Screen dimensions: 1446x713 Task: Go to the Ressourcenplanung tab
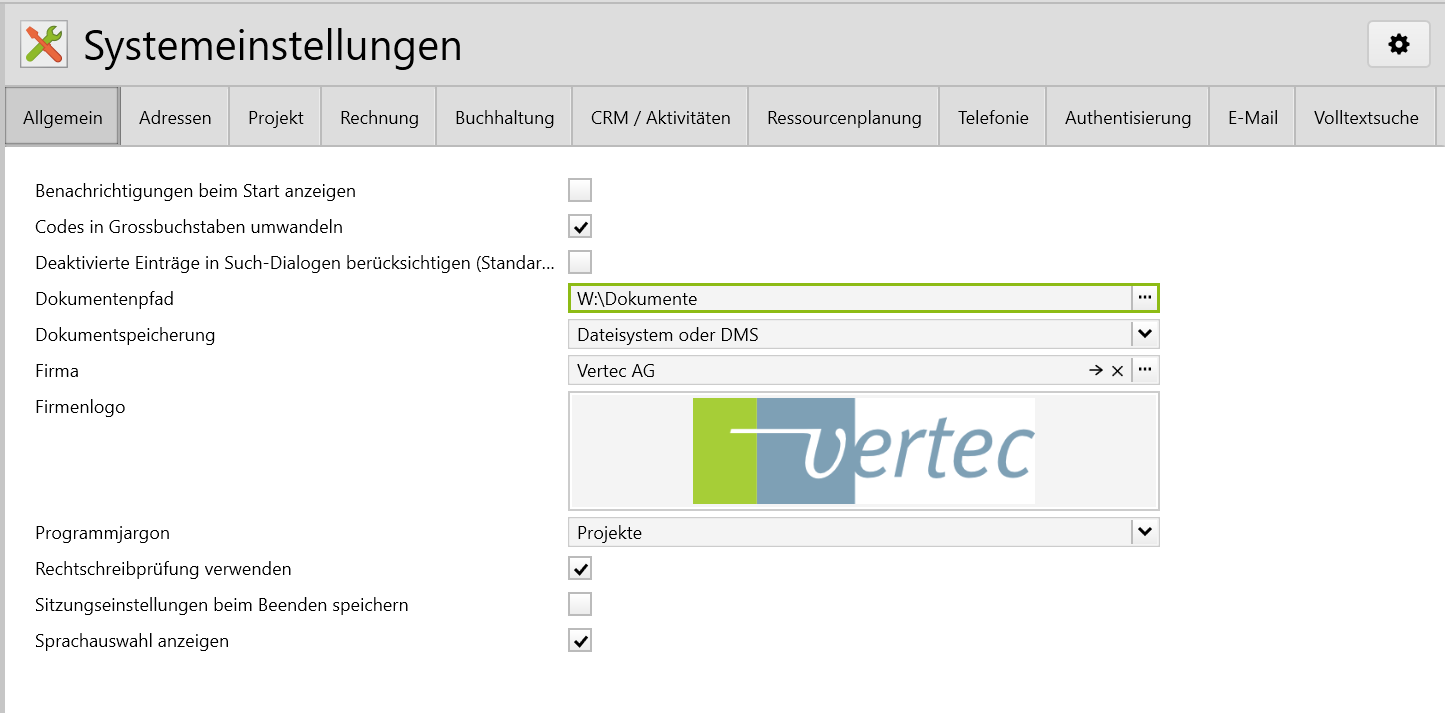click(844, 118)
